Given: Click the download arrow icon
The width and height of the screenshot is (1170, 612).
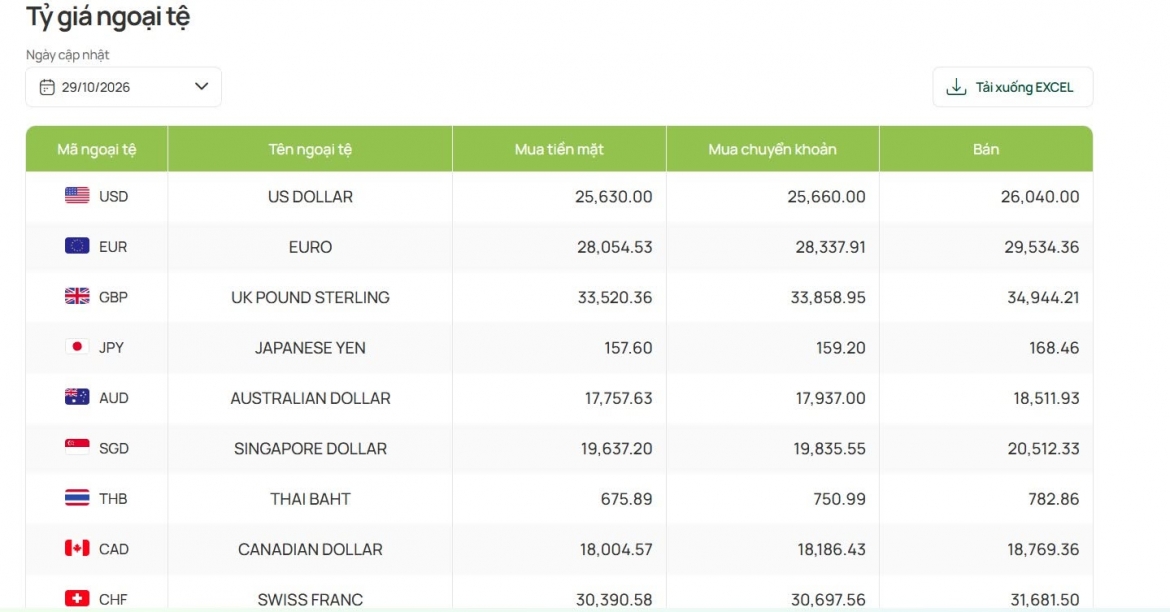Looking at the screenshot, I should pyautogui.click(x=956, y=87).
